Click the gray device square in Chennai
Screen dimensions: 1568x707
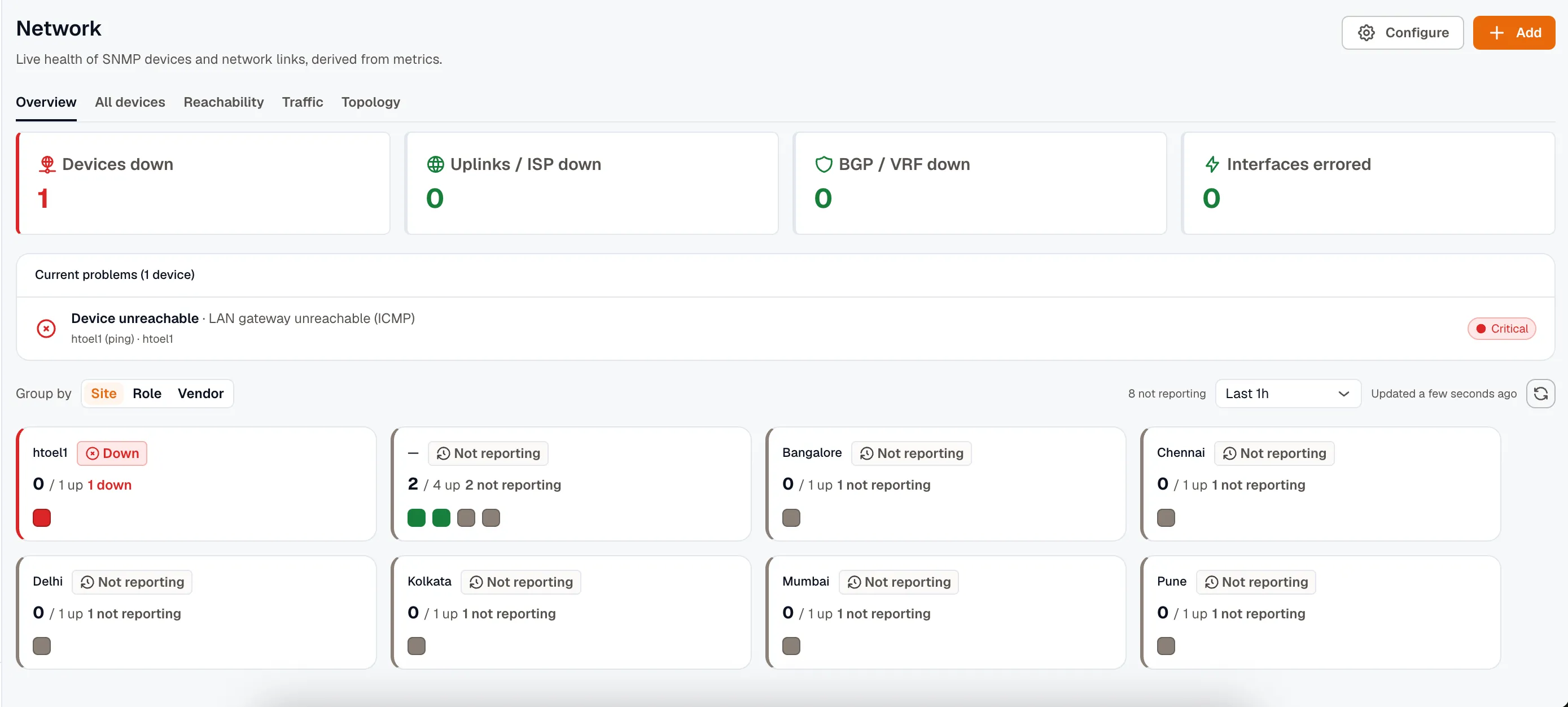pos(1166,518)
